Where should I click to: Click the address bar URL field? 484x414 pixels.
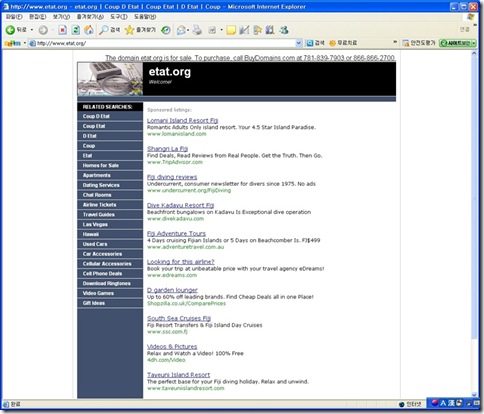pos(162,43)
